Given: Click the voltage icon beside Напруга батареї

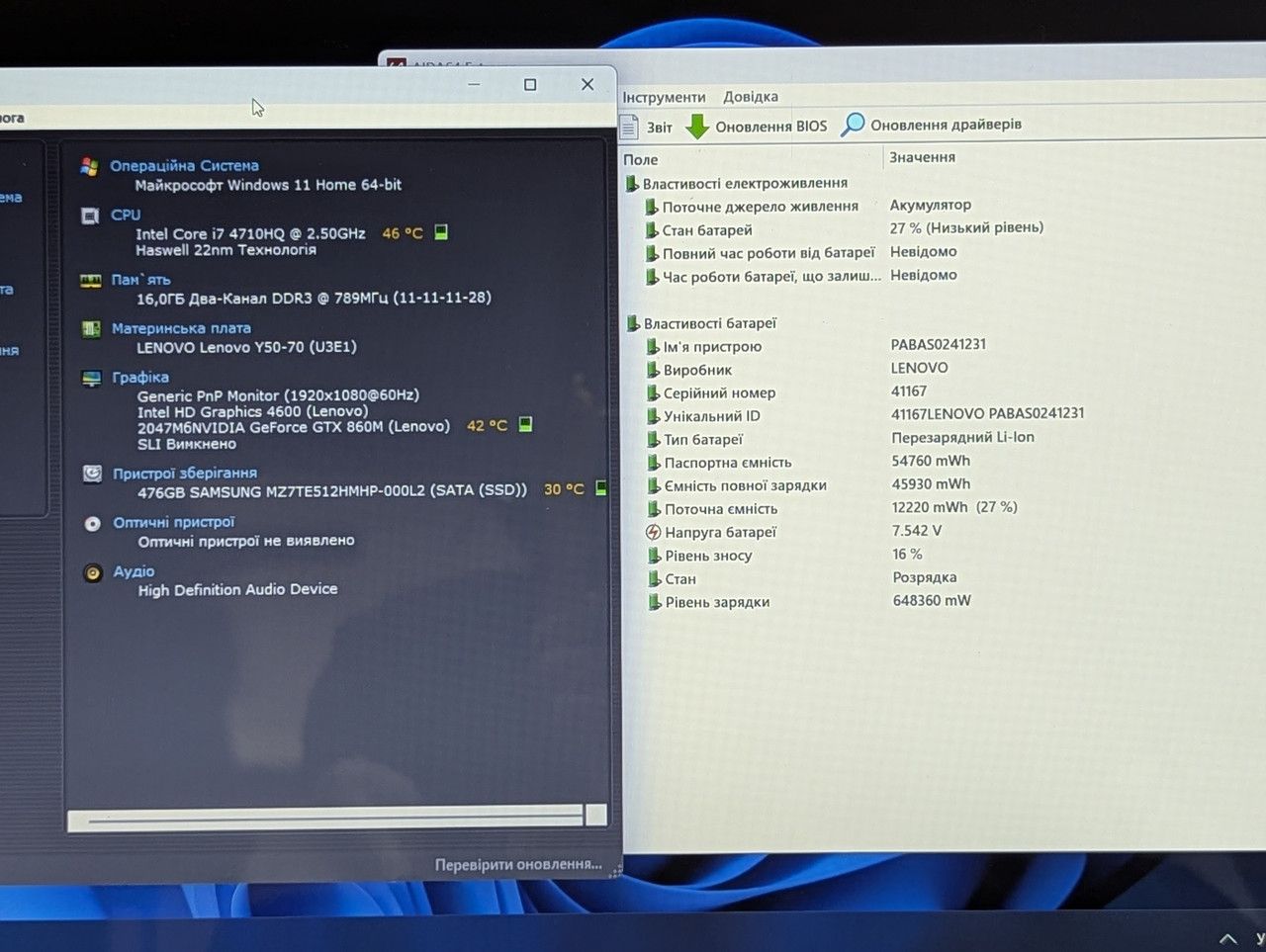Looking at the screenshot, I should tap(653, 532).
